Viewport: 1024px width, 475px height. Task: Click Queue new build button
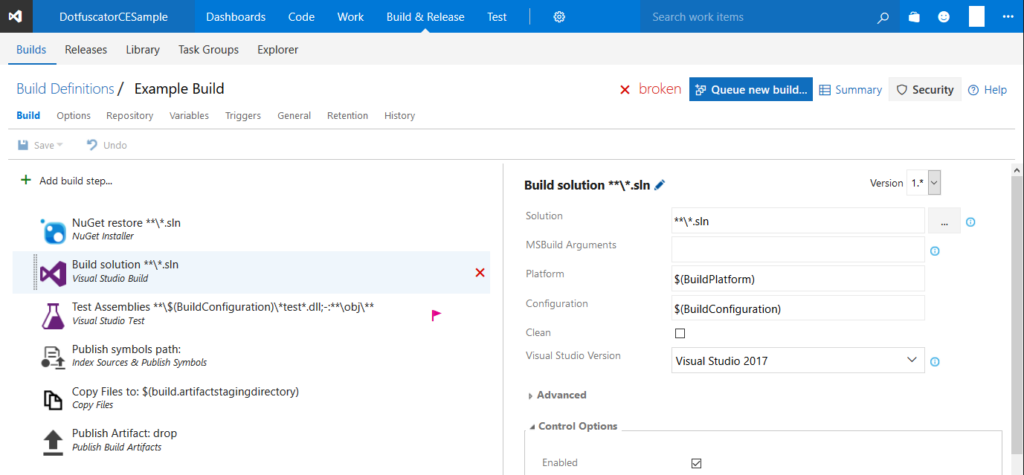click(x=751, y=90)
